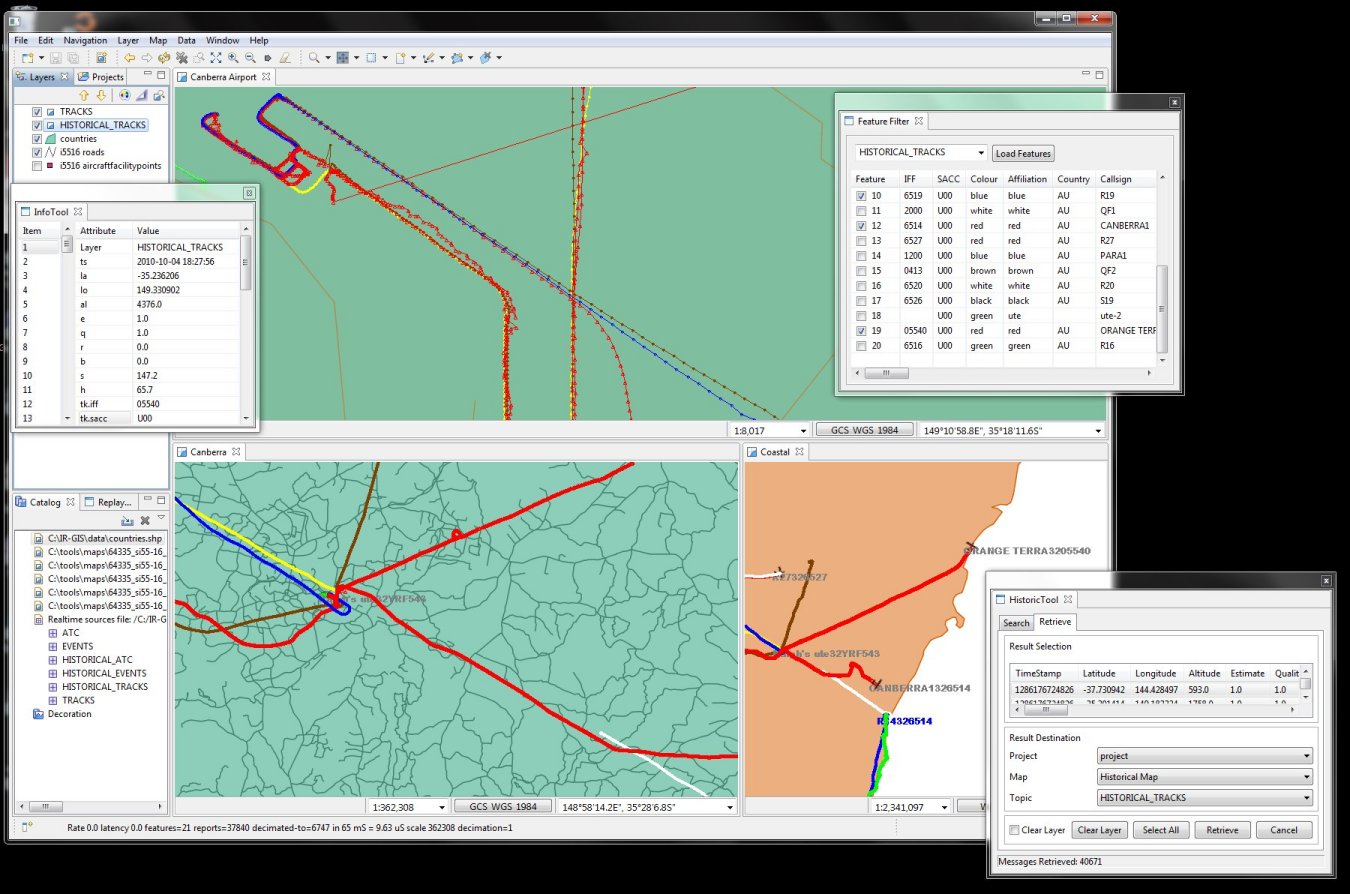
Task: Move layer up with yellow up arrow
Action: point(84,95)
